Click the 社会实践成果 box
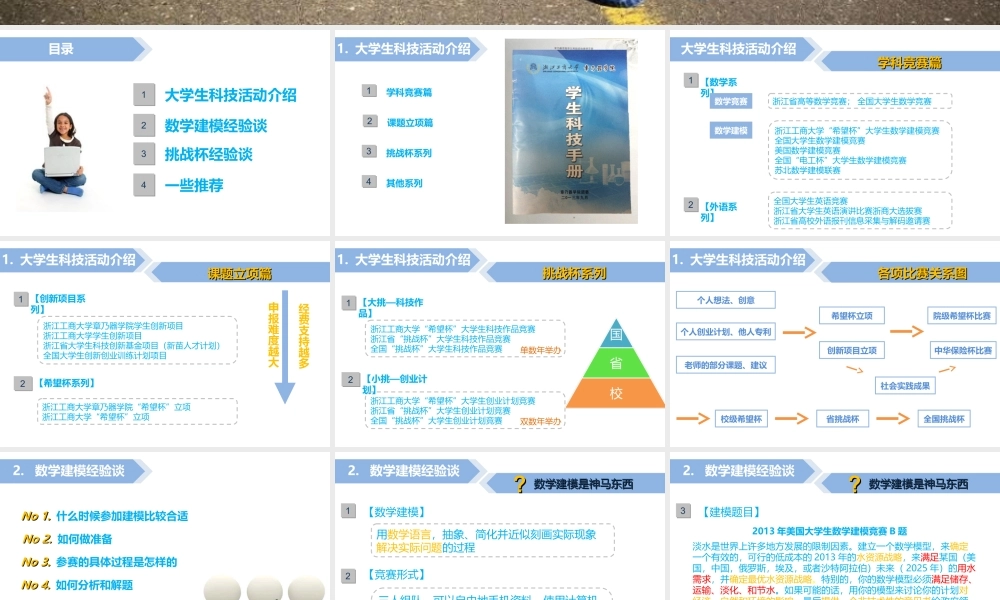 (905, 385)
